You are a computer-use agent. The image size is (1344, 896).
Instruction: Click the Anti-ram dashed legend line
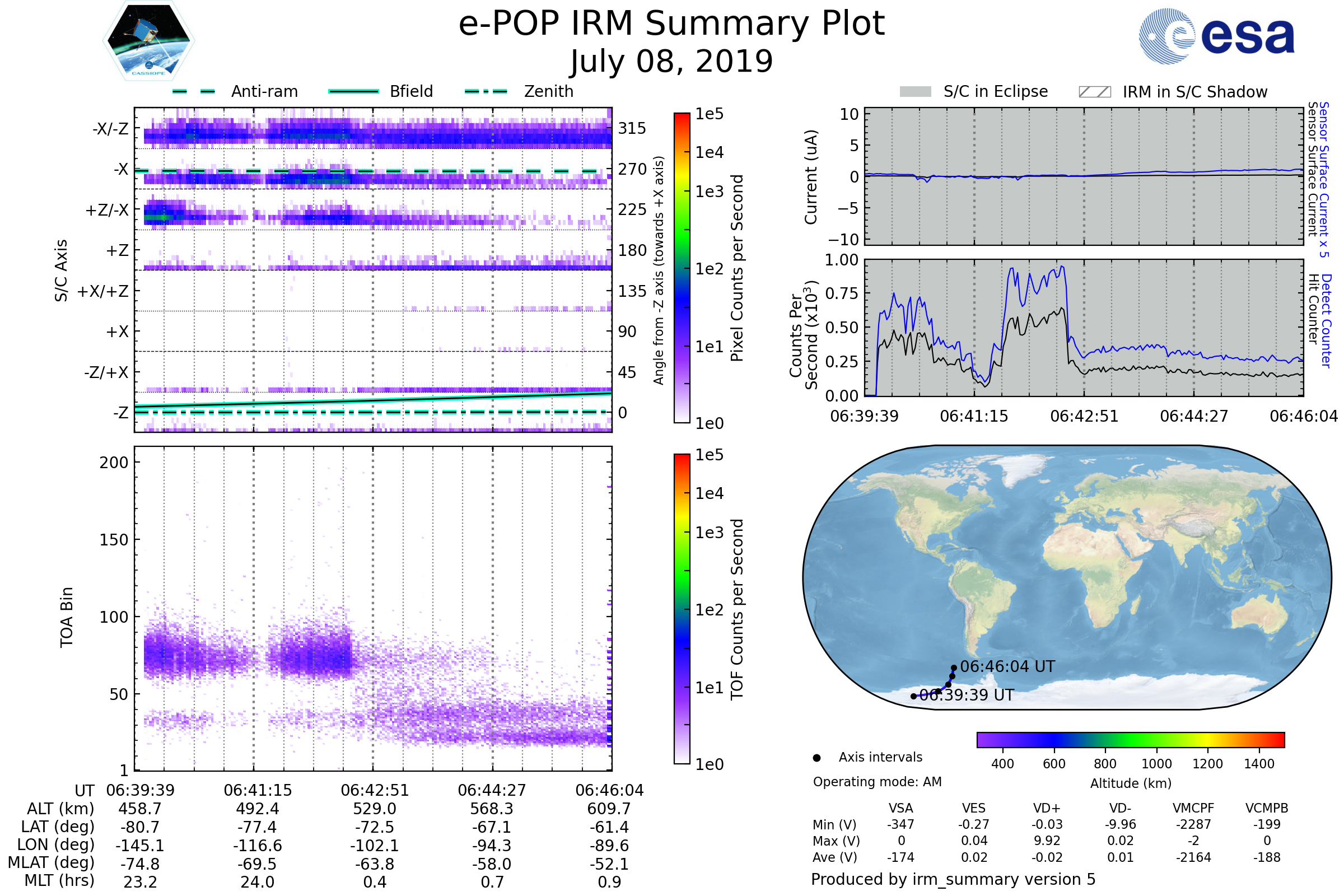tap(193, 91)
